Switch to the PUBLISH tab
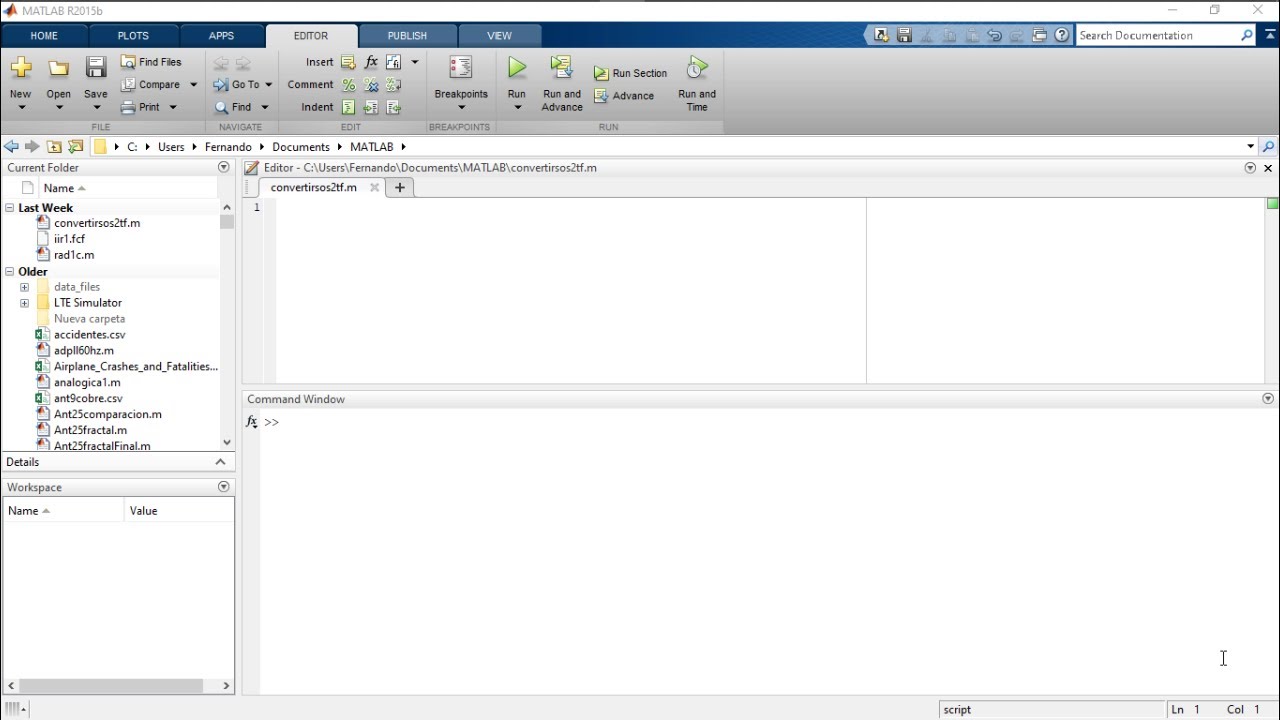This screenshot has width=1280, height=720. click(x=407, y=36)
